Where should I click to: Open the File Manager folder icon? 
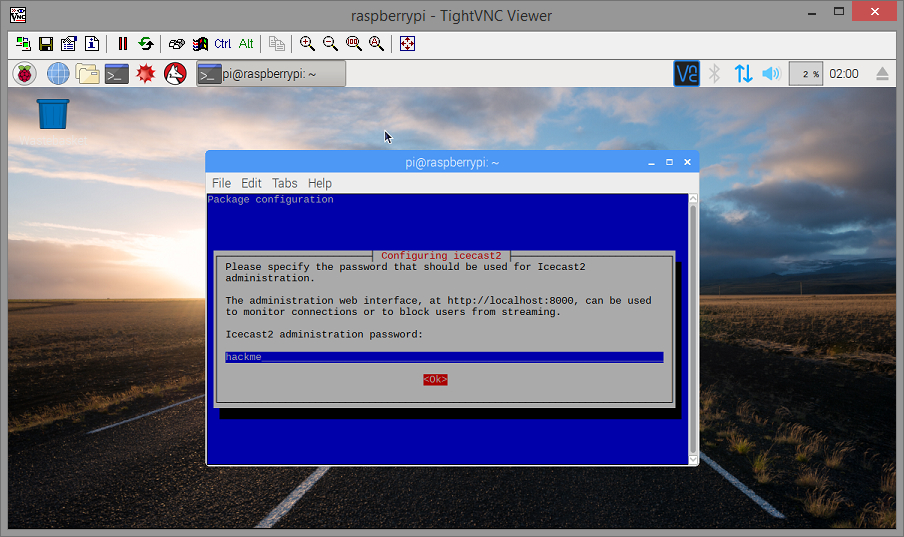(88, 74)
